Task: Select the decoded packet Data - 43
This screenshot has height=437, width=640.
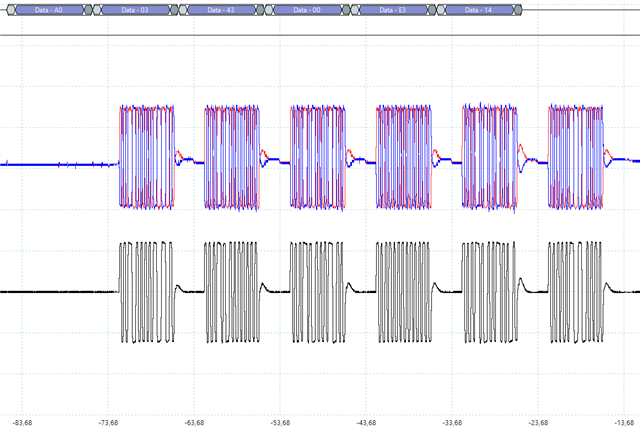Action: tap(221, 10)
